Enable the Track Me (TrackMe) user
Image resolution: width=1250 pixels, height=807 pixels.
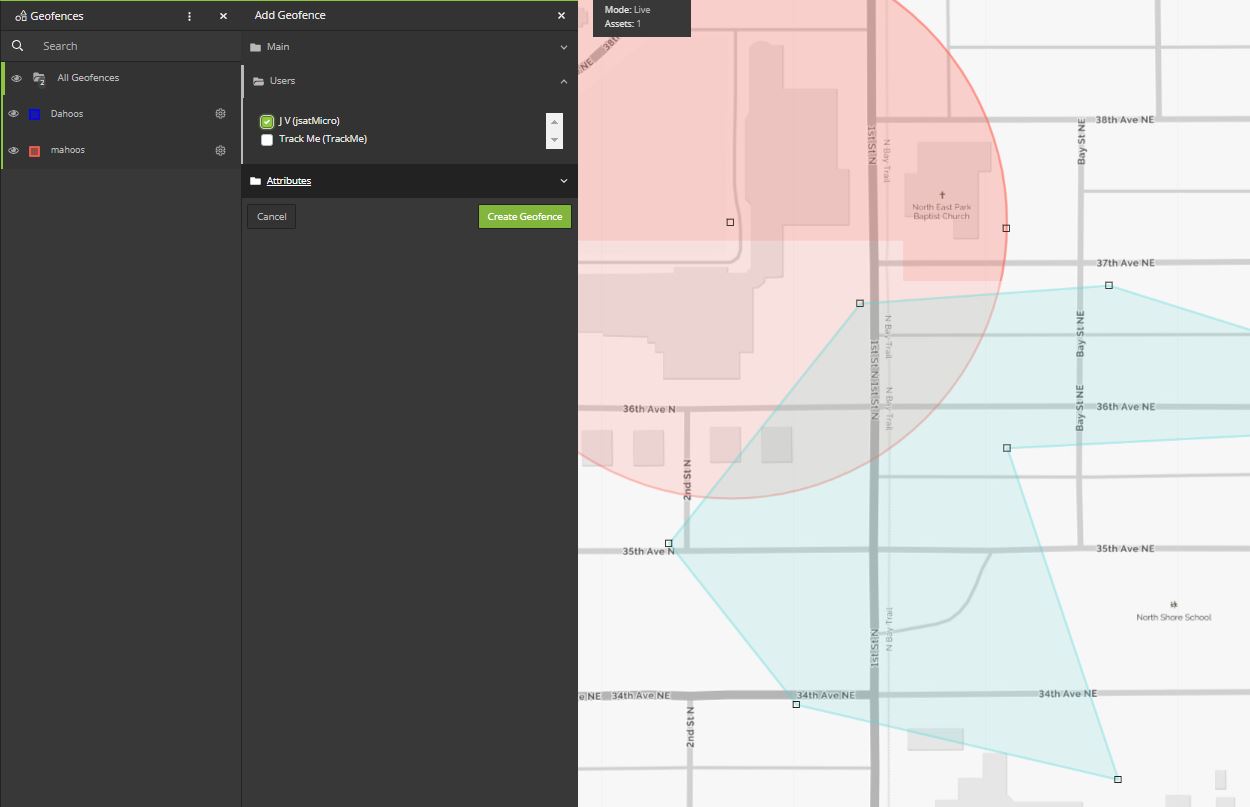point(265,139)
